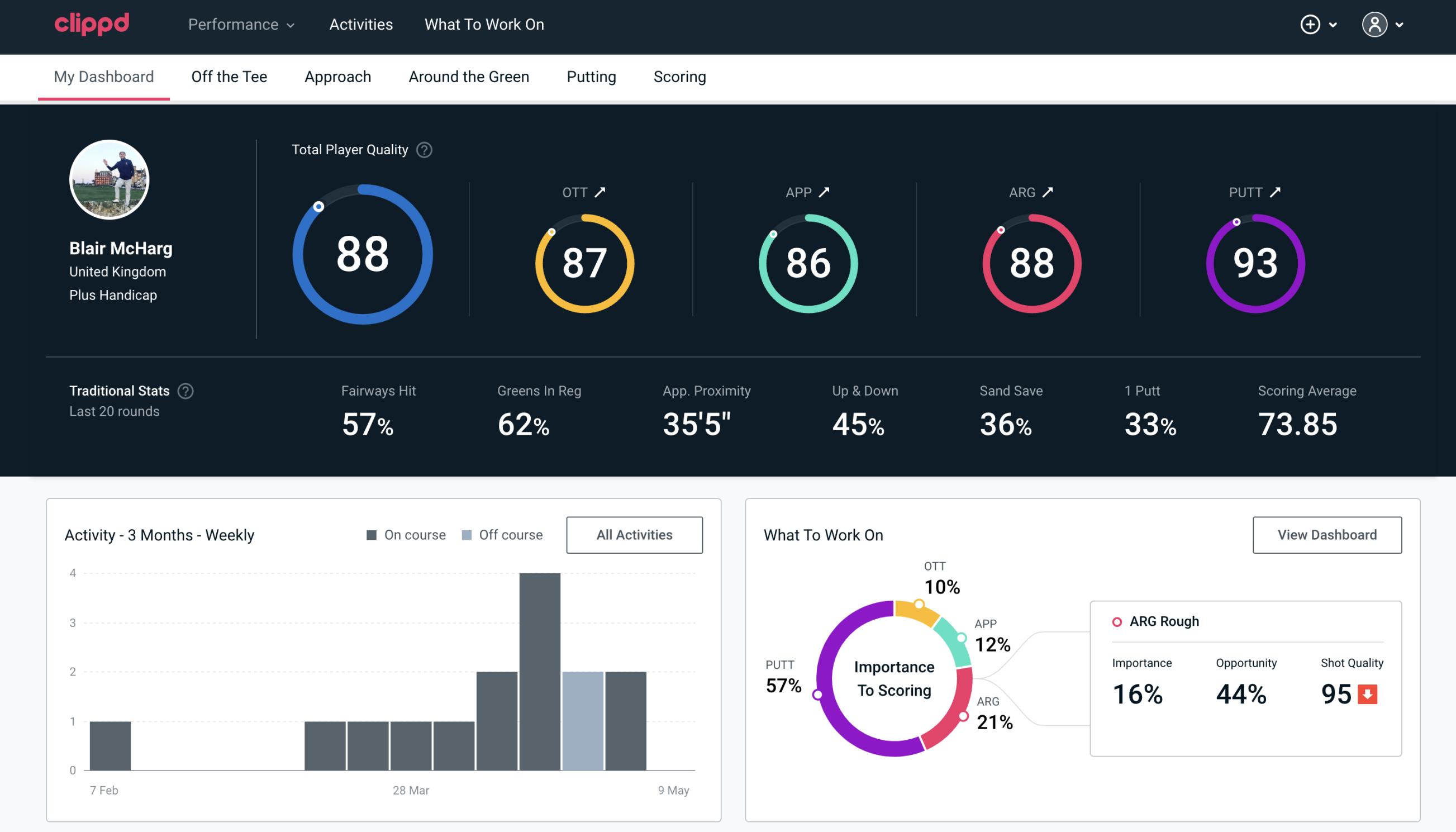Click the add activity plus icon
Screen dimensions: 1456x832
(x=1310, y=25)
